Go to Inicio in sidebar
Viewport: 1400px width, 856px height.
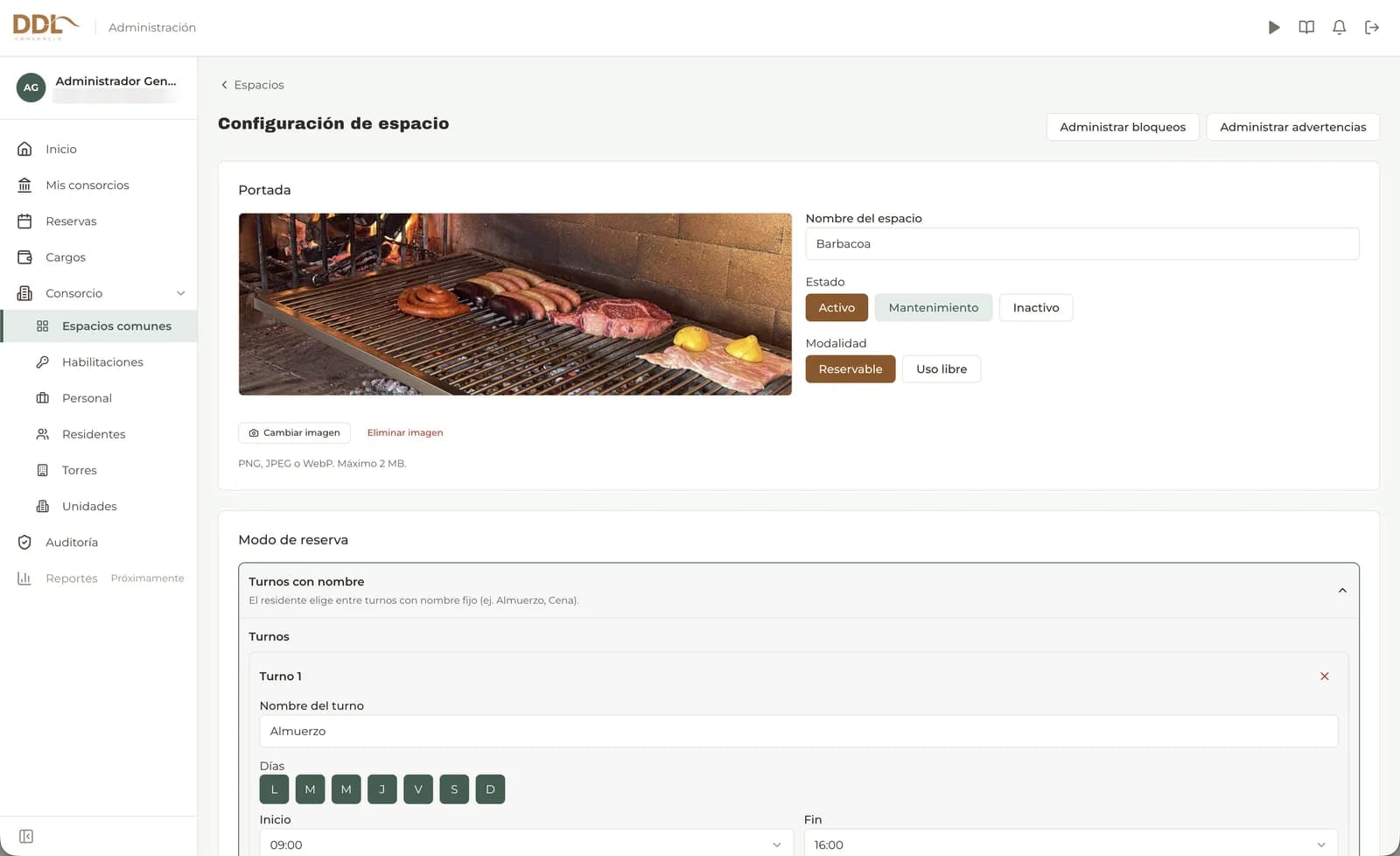click(98, 149)
